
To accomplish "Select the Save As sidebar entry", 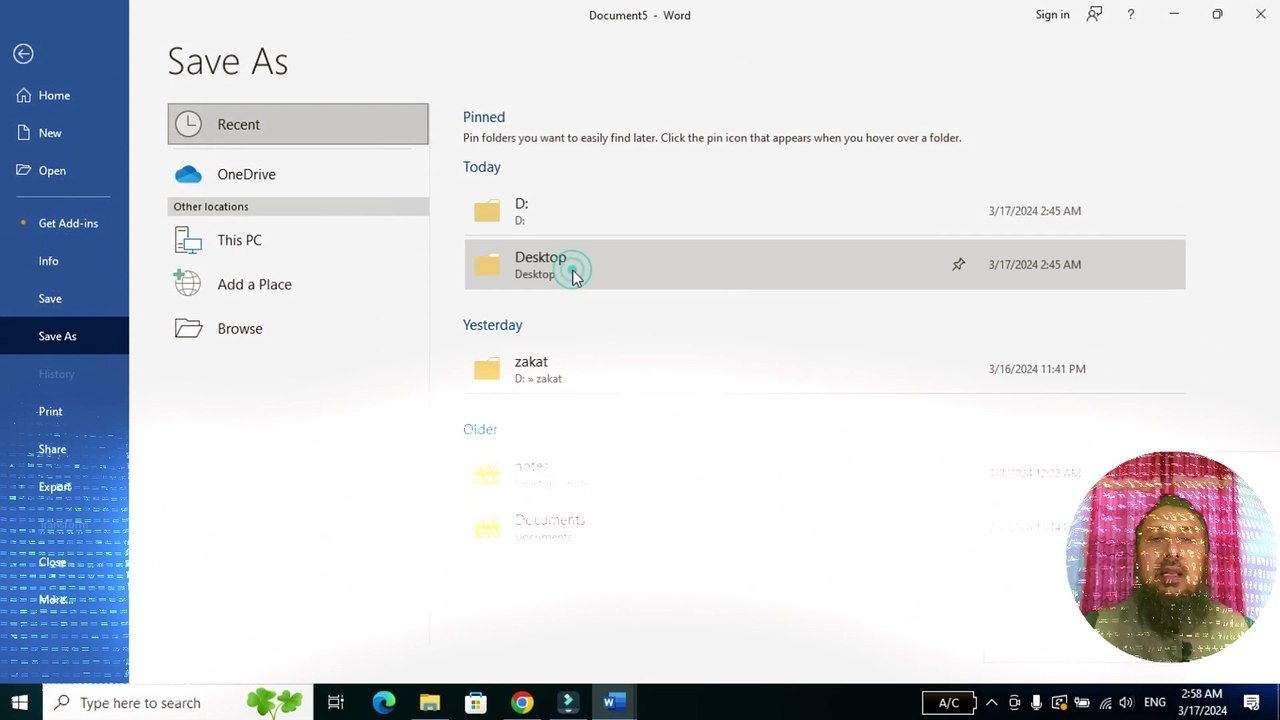I will pos(64,336).
